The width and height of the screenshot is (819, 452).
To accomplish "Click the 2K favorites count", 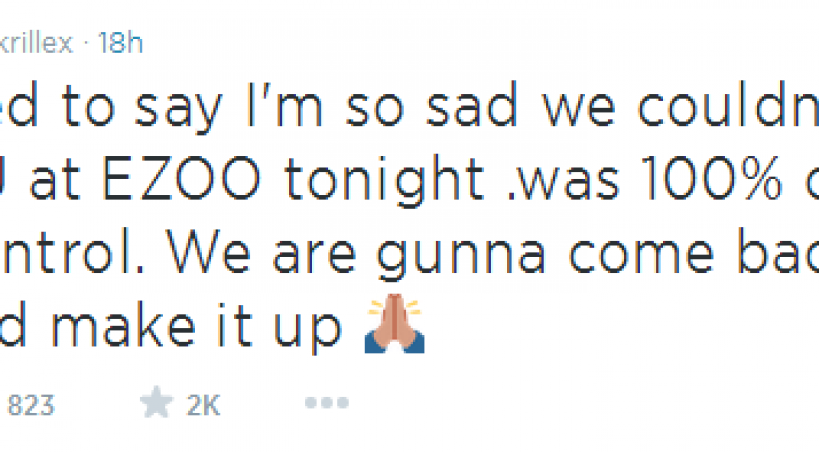I will [202, 405].
